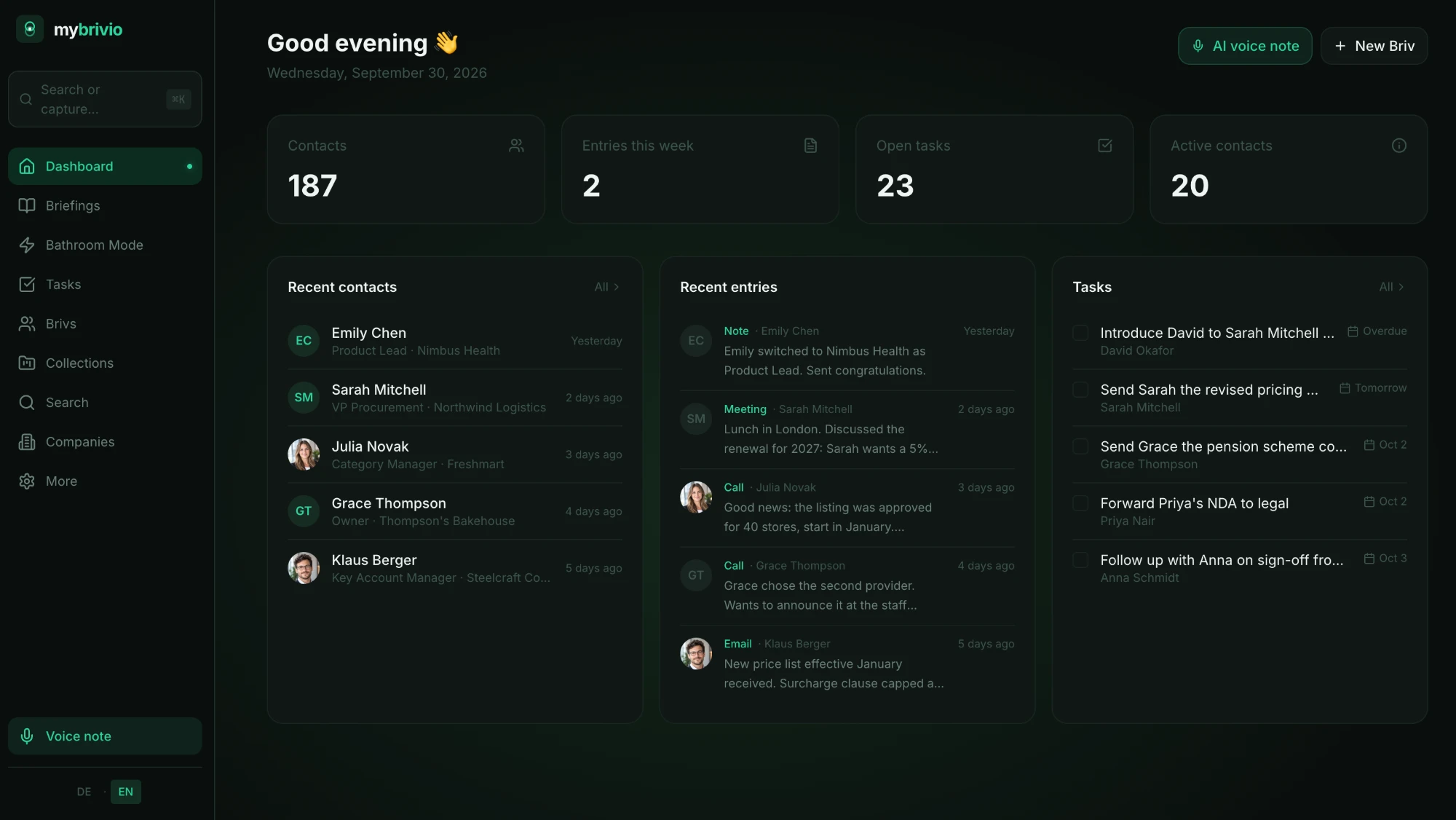Screen dimensions: 1456x820
Task: Click Klaus Berger's avatar in recent contacts
Action: tap(304, 568)
